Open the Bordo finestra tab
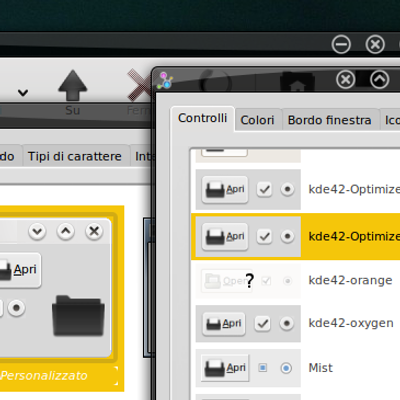The width and height of the screenshot is (400, 400). click(x=329, y=120)
